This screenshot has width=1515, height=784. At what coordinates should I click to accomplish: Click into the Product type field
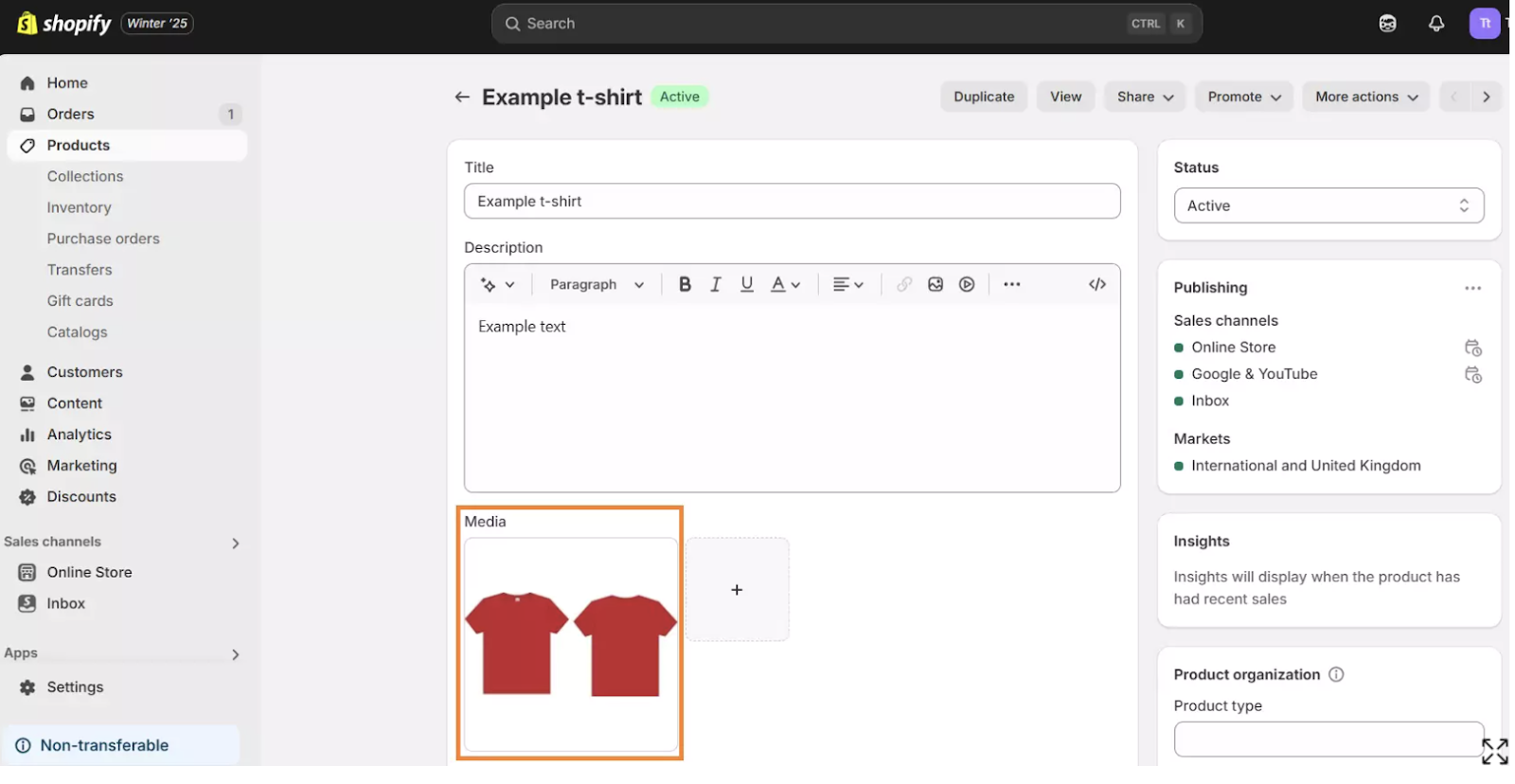point(1328,739)
